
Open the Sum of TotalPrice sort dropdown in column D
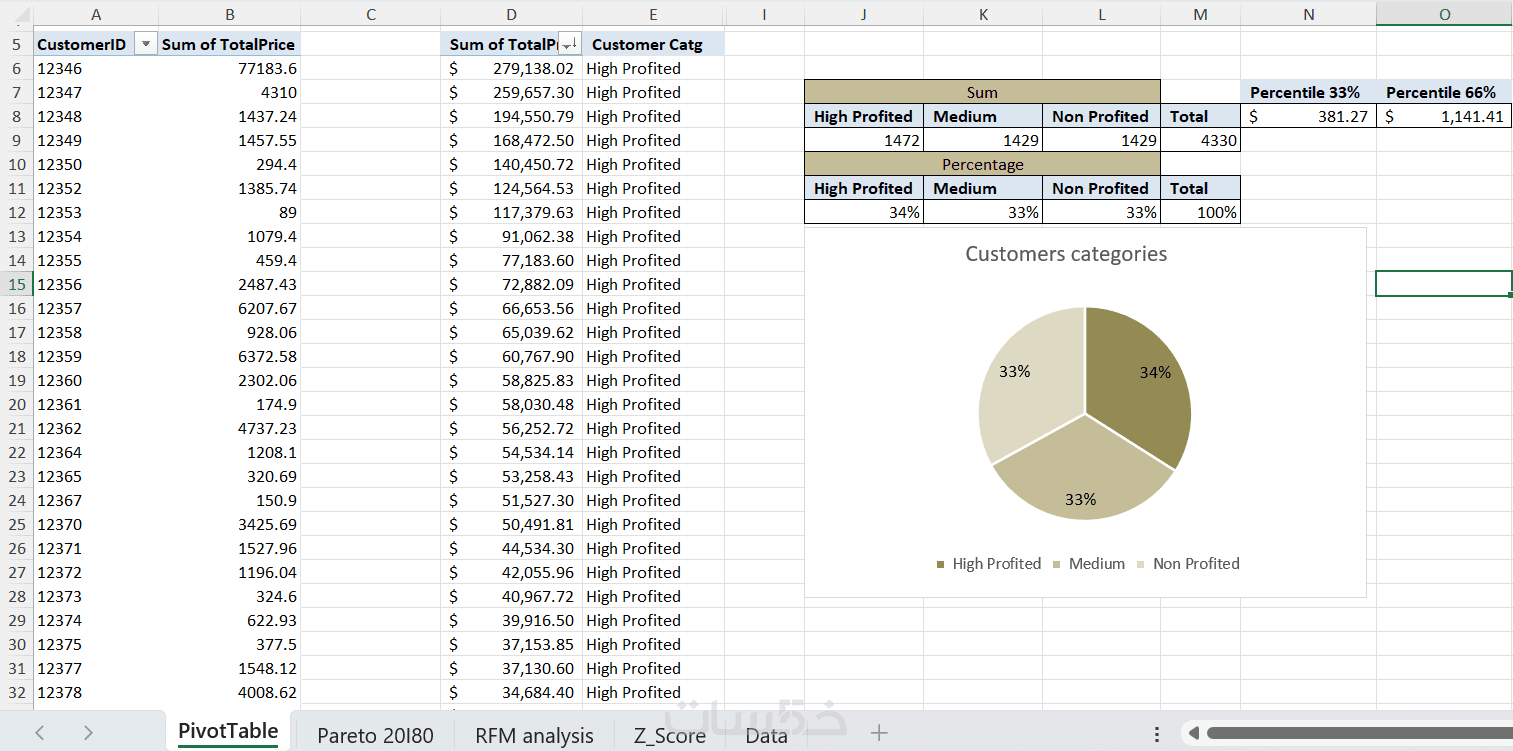point(569,44)
